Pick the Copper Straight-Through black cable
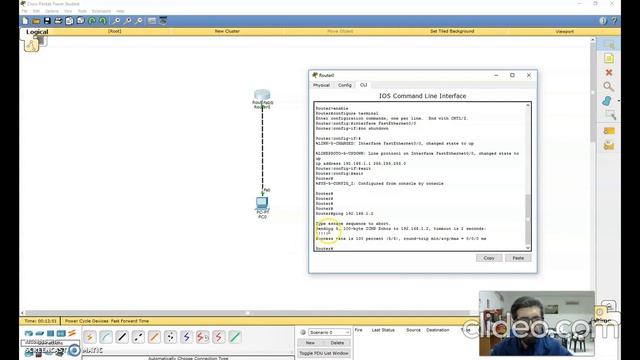This screenshot has height=360, width=640. [122, 337]
